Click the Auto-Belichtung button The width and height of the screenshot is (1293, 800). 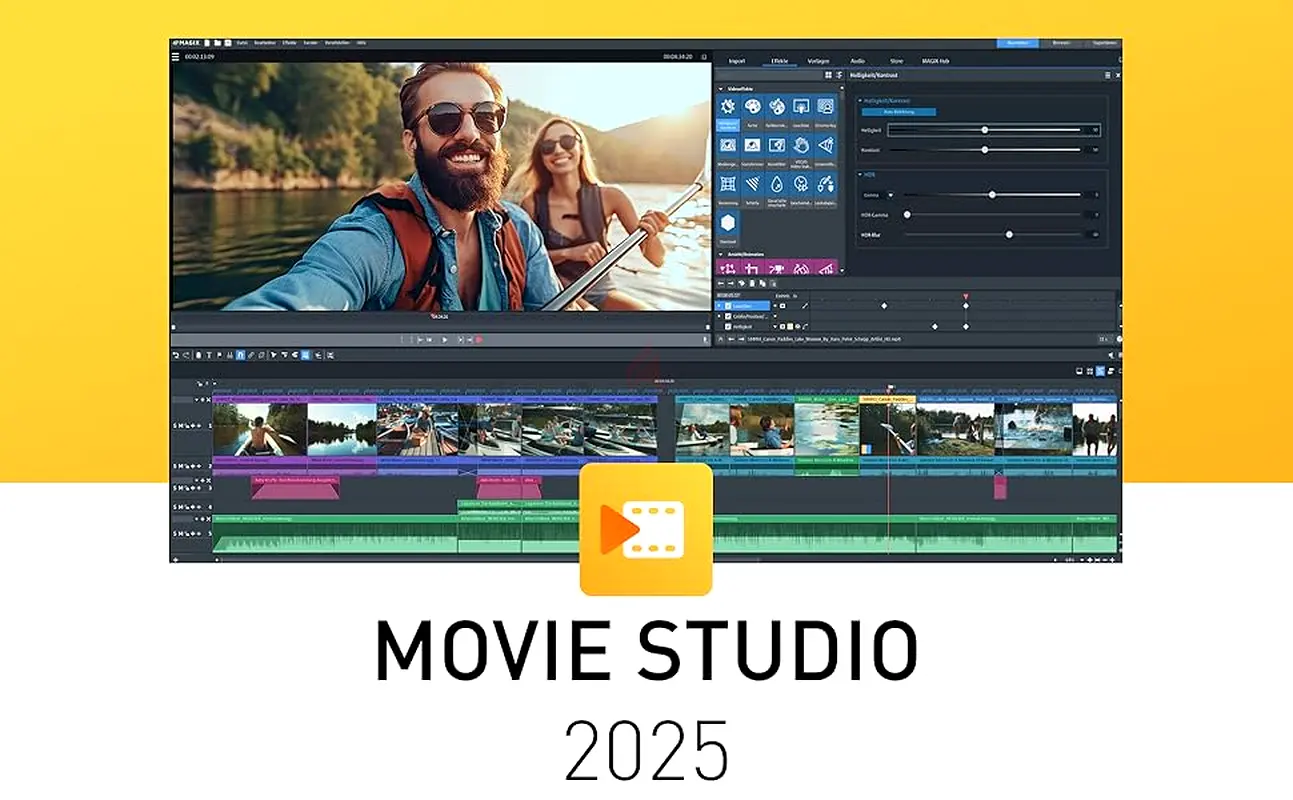(899, 112)
